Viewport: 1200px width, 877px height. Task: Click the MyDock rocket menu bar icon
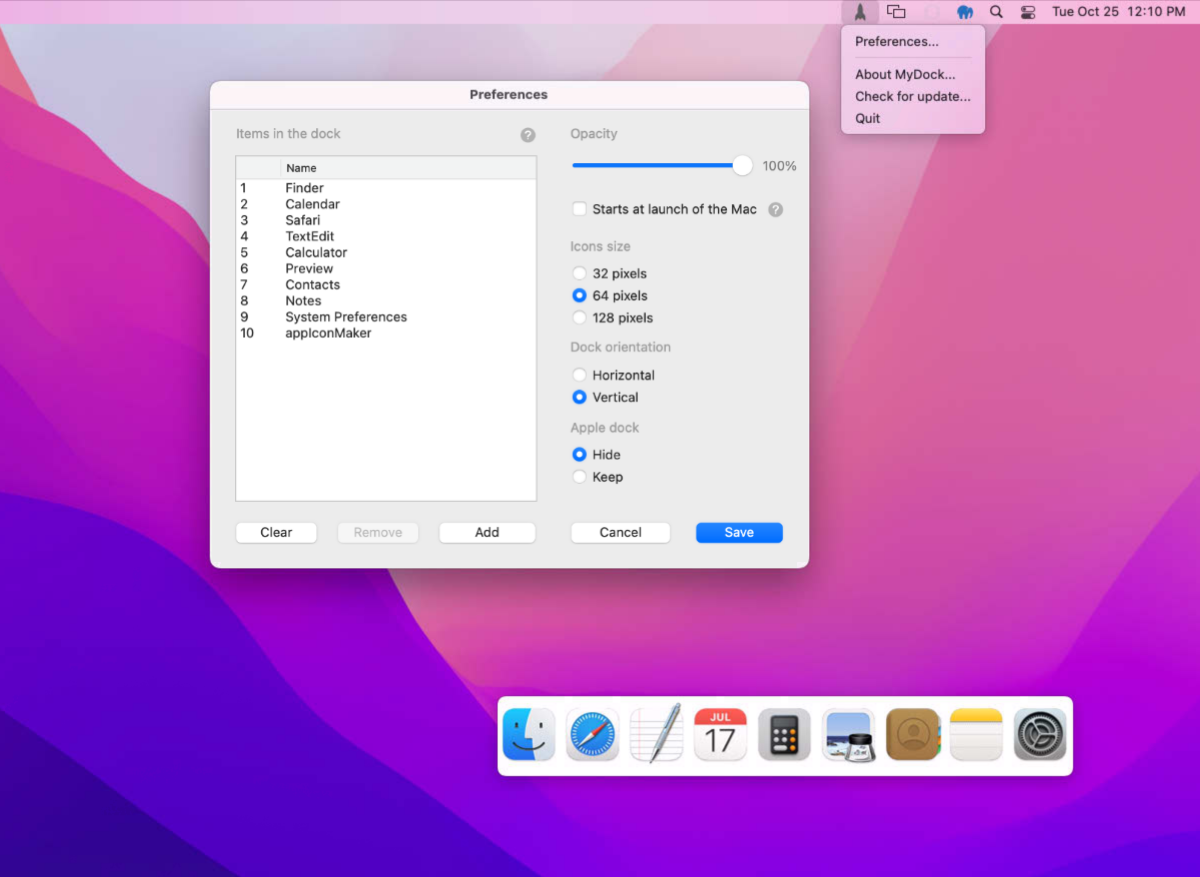860,12
